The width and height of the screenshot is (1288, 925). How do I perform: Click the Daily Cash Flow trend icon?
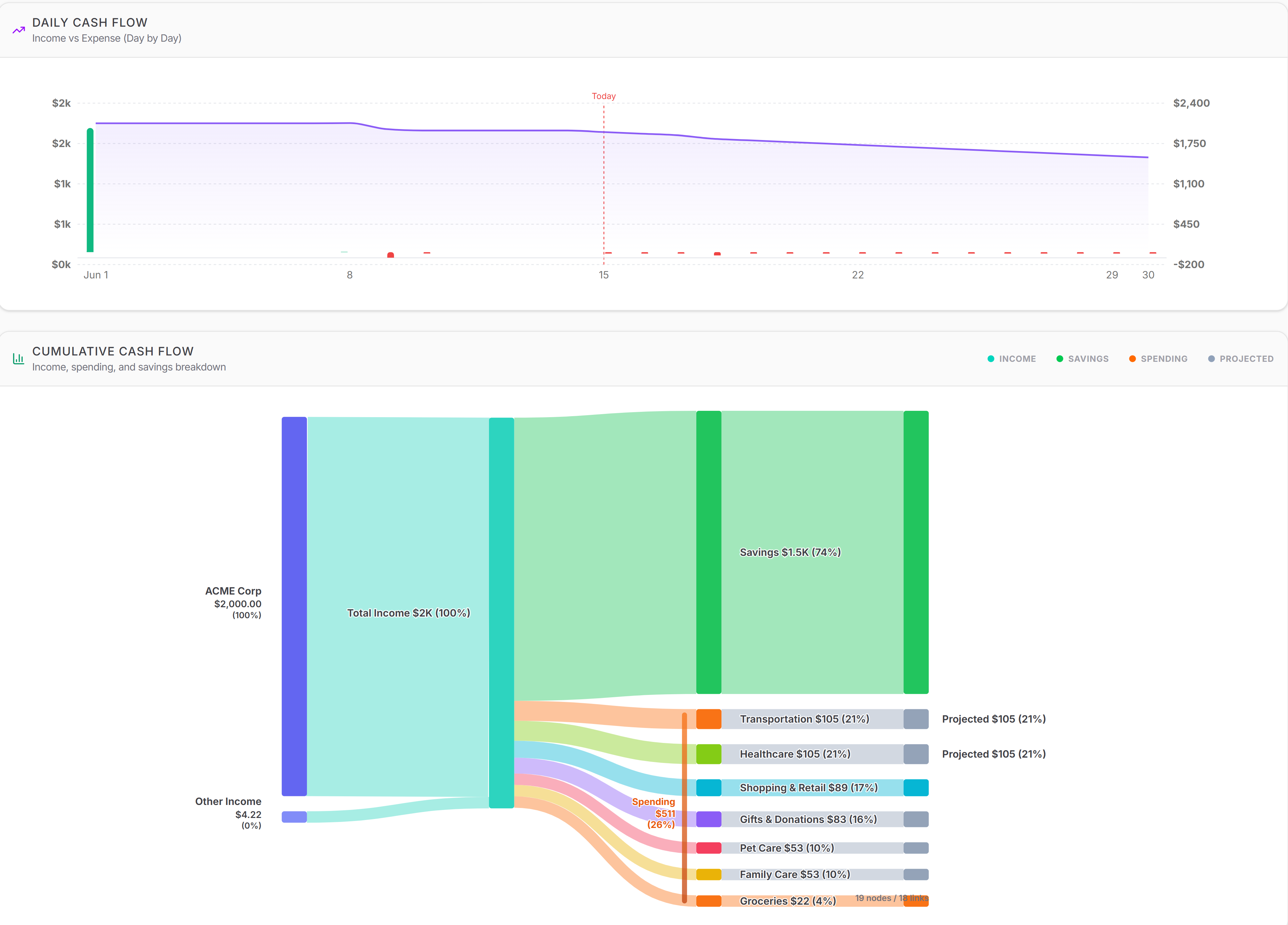point(19,30)
